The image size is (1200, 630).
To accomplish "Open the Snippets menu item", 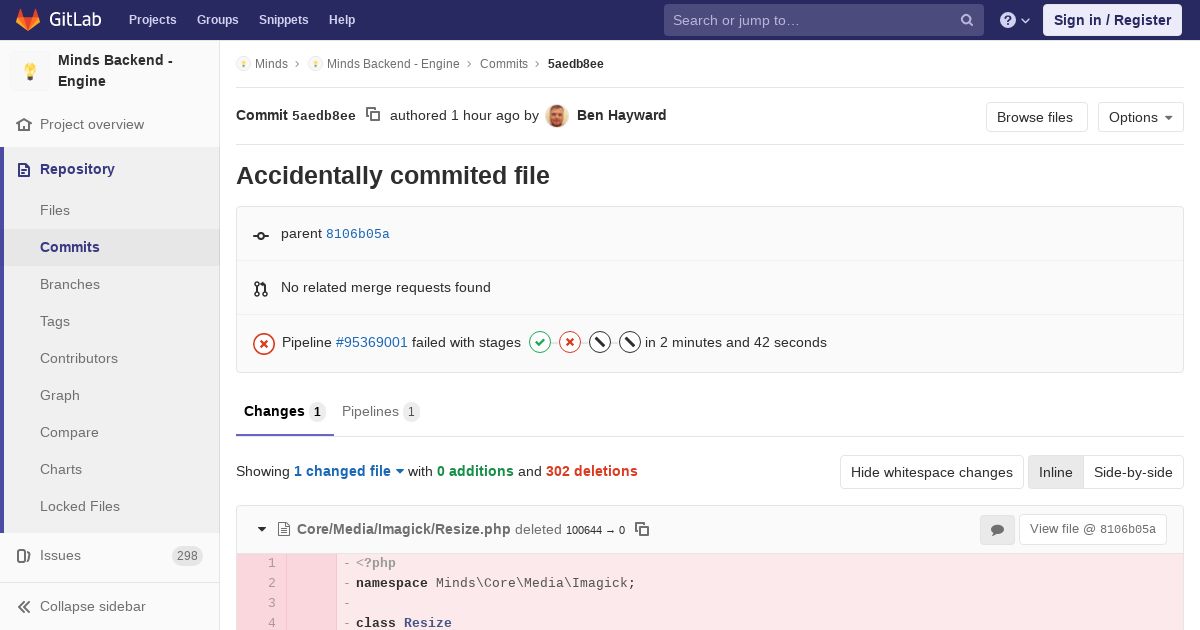I will click(284, 20).
